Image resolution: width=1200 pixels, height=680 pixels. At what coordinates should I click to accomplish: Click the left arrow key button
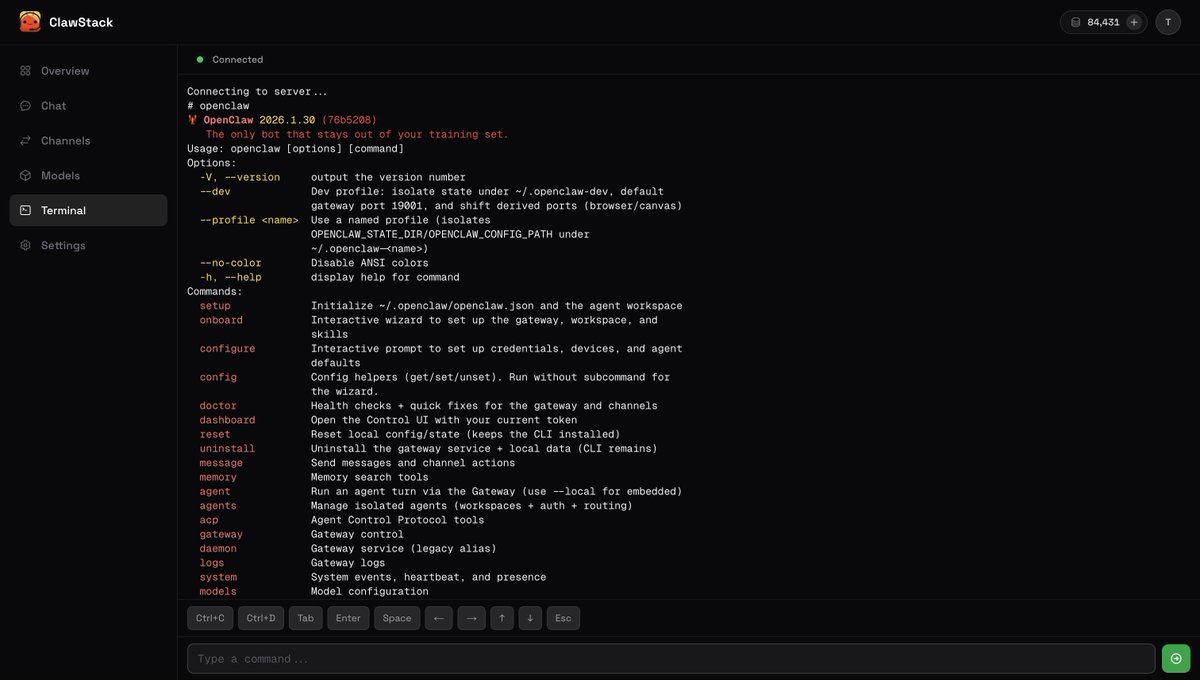point(439,618)
